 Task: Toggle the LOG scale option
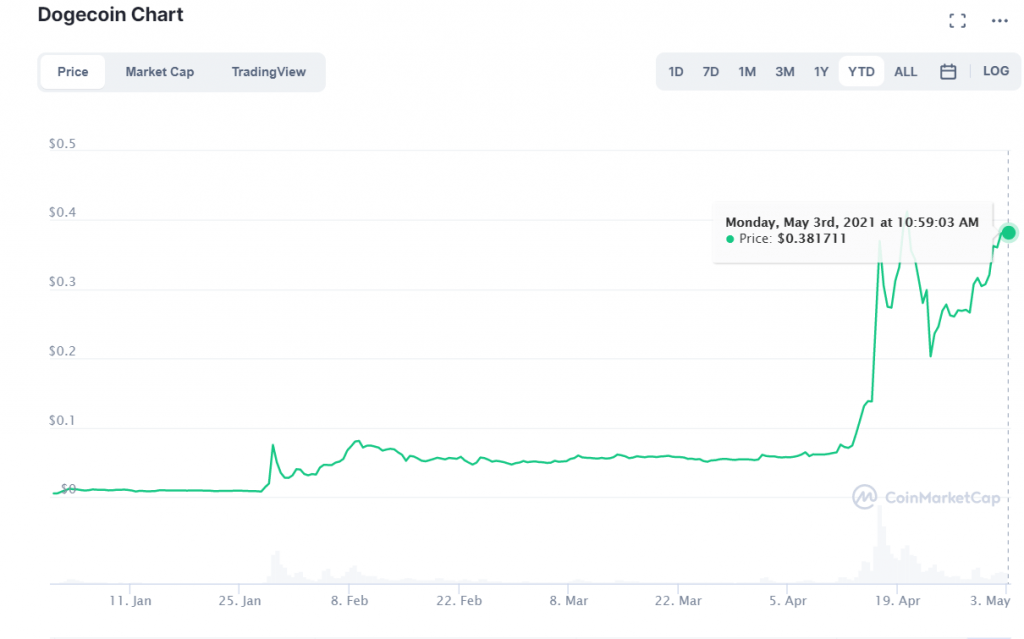[995, 72]
